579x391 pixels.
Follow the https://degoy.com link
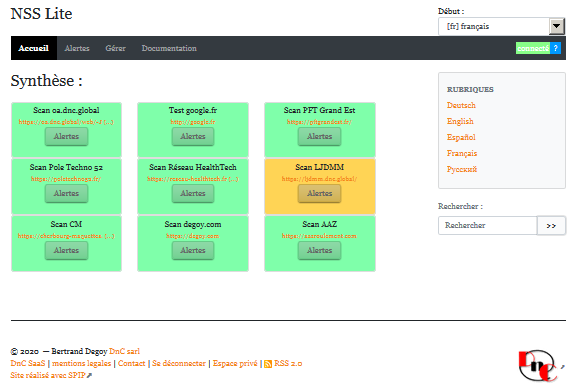(193, 236)
